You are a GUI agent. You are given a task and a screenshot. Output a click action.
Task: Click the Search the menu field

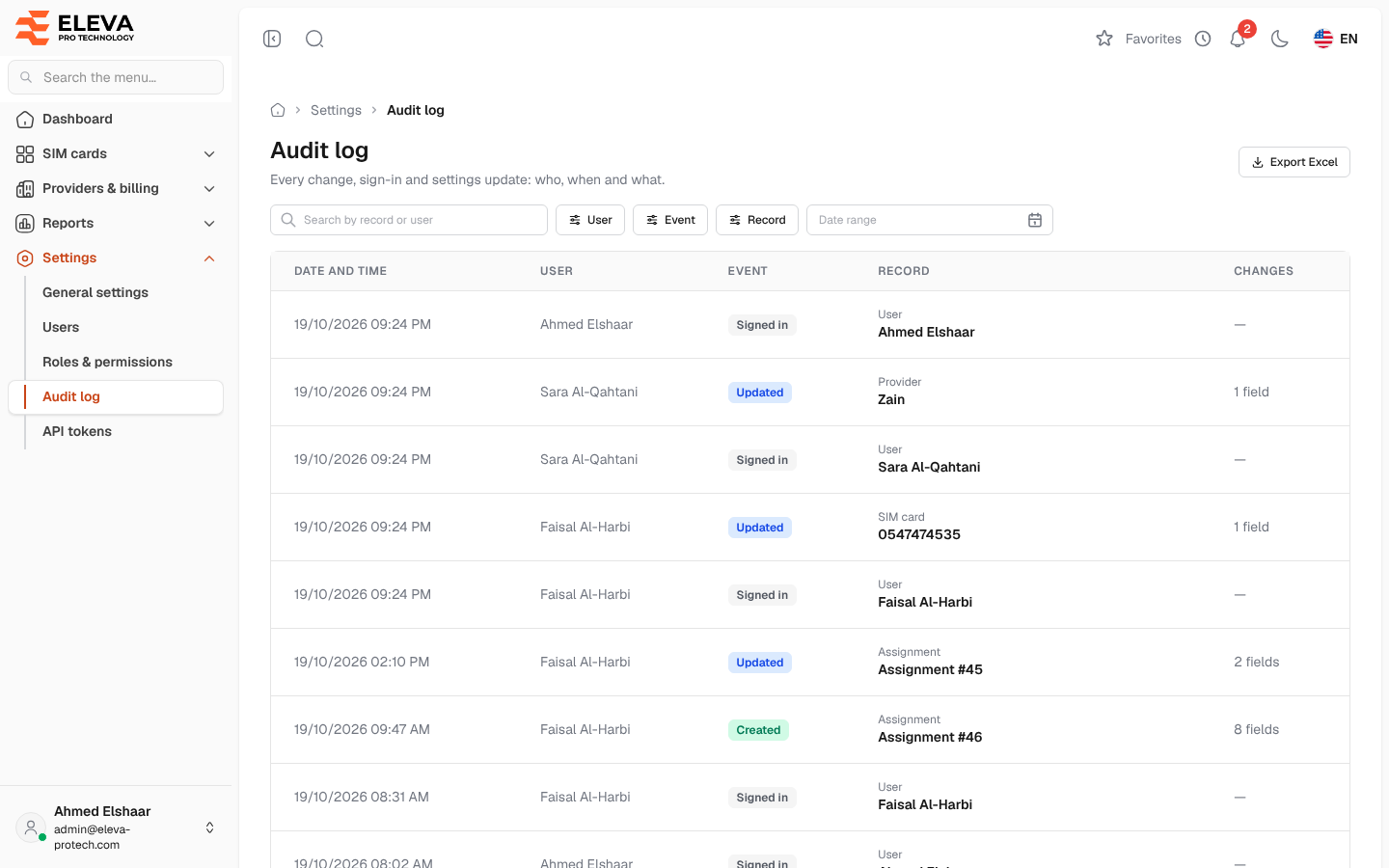(x=116, y=77)
